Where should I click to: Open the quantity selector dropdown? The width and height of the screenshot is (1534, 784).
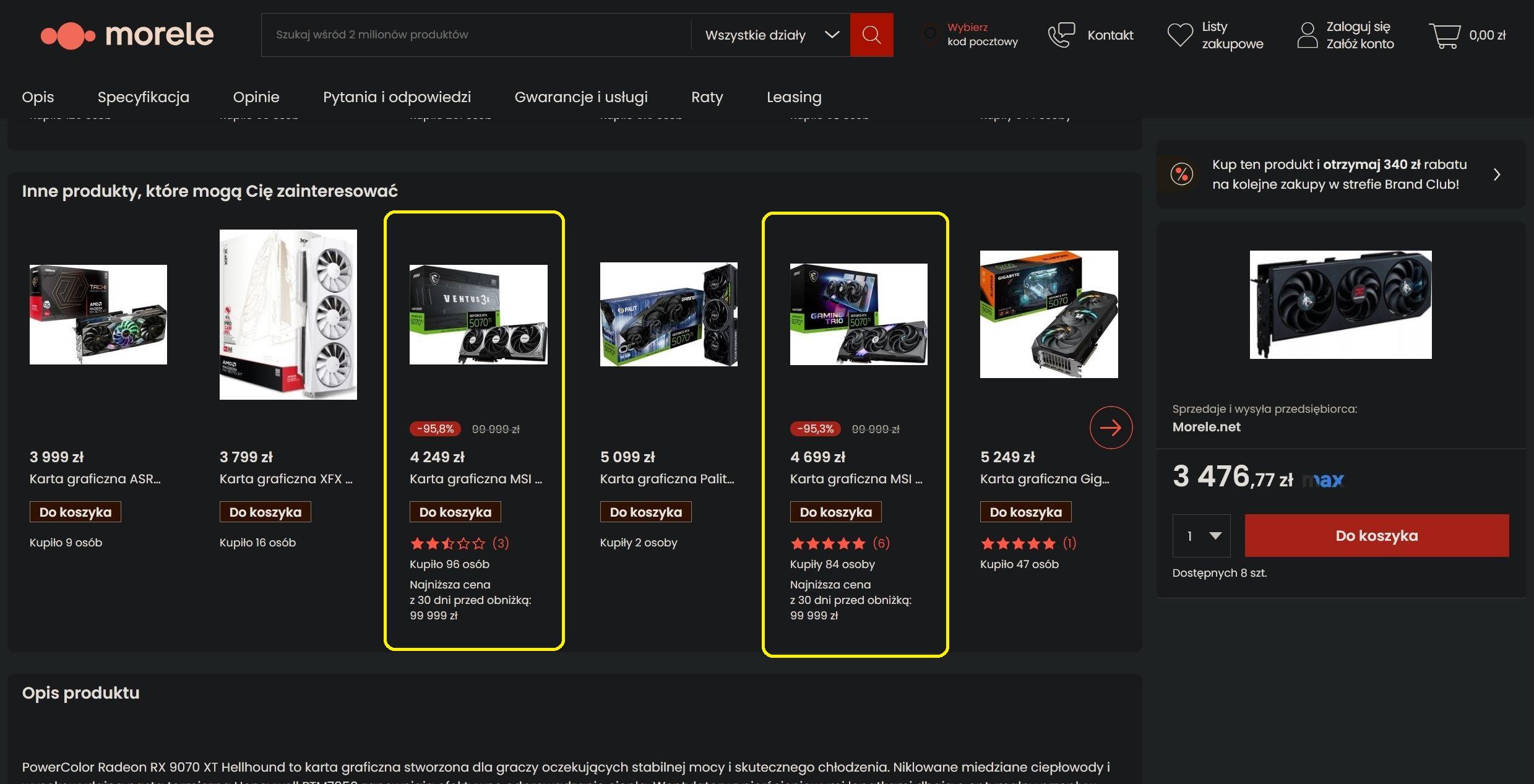point(1201,536)
